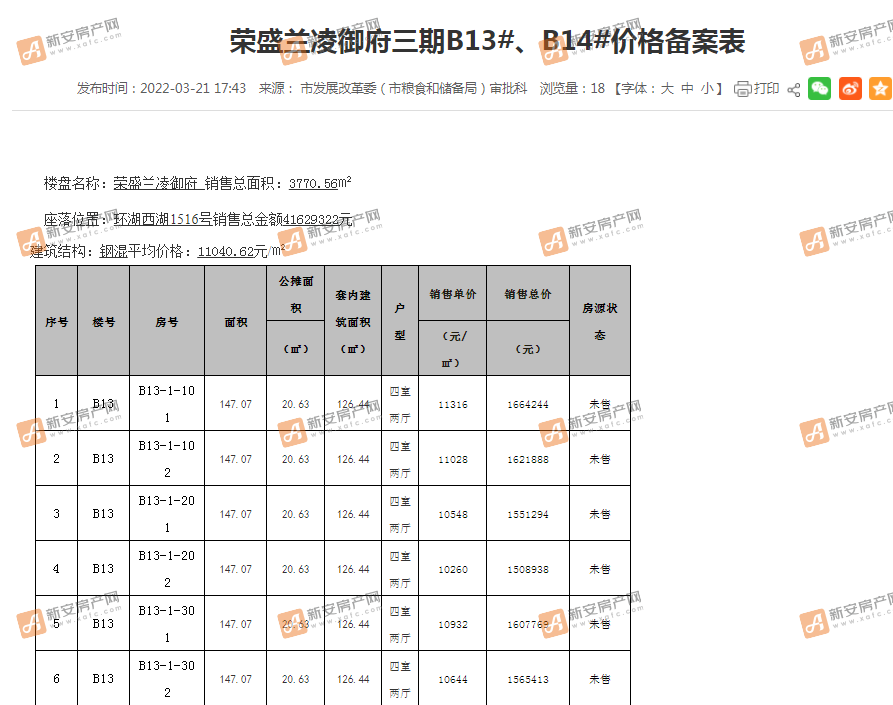The image size is (893, 705).
Task: Click 四室两厅 layout in the B13-1-102 row
Action: [x=400, y=460]
